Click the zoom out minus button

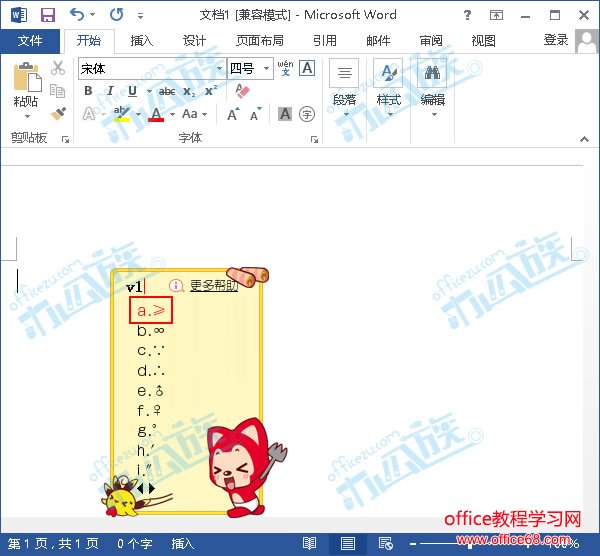tap(412, 543)
